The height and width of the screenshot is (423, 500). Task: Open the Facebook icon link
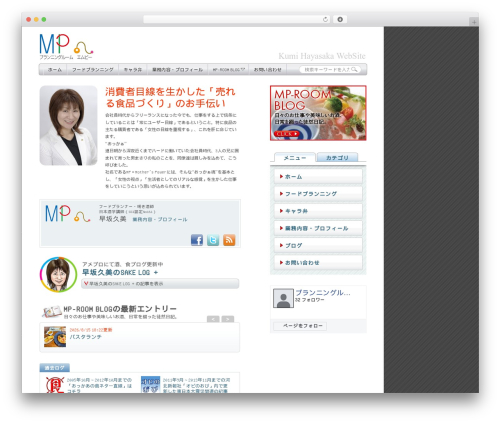(x=197, y=240)
